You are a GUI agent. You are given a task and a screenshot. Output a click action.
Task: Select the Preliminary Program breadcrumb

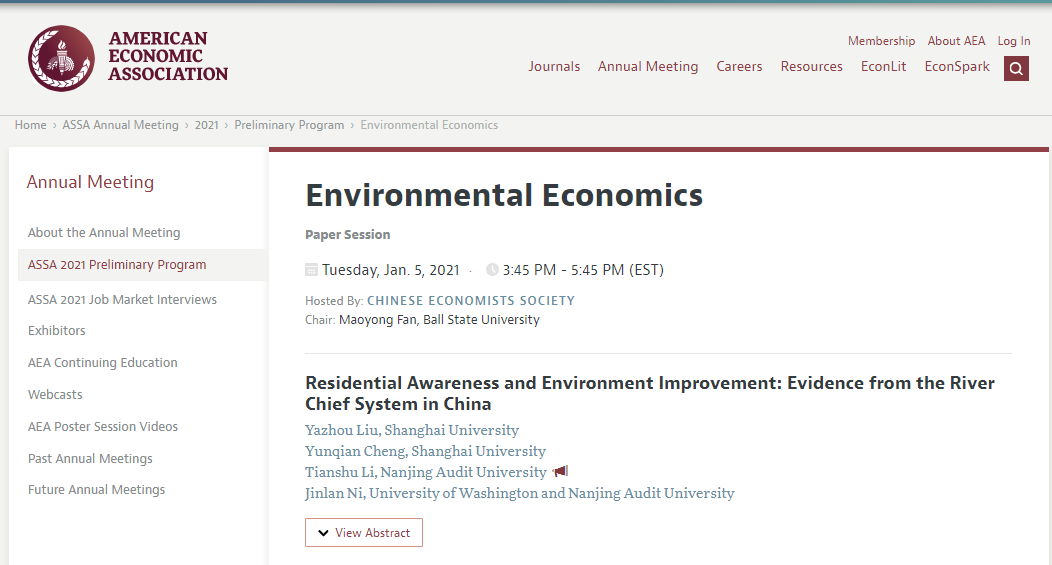289,125
